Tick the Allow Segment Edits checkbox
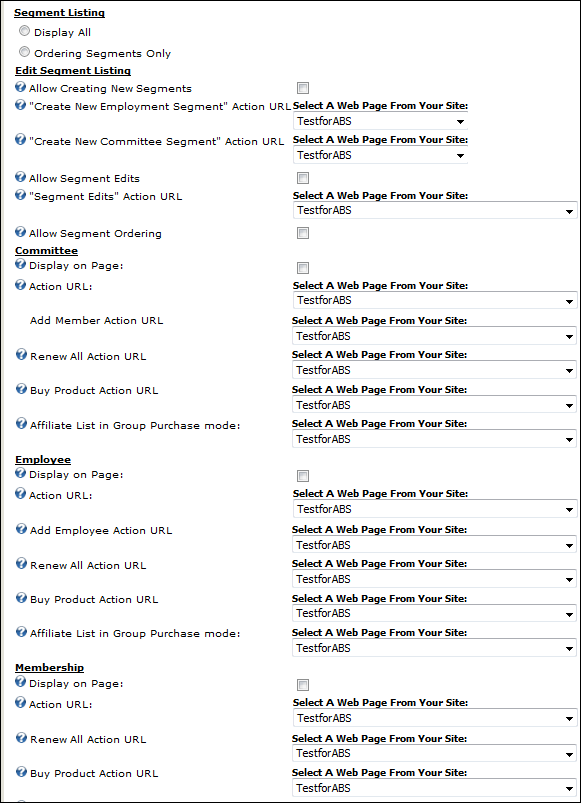This screenshot has height=803, width=581. (303, 178)
